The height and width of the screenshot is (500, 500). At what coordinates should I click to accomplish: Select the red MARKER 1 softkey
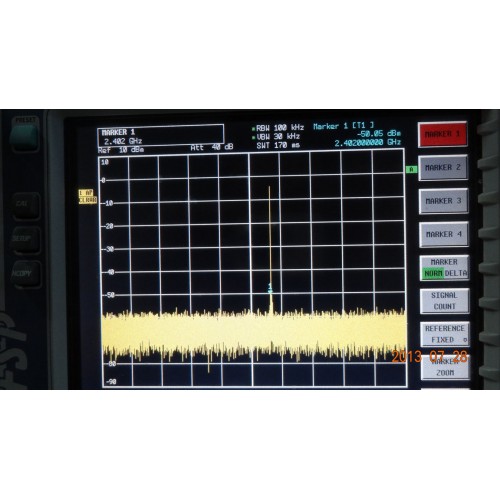coord(443,134)
